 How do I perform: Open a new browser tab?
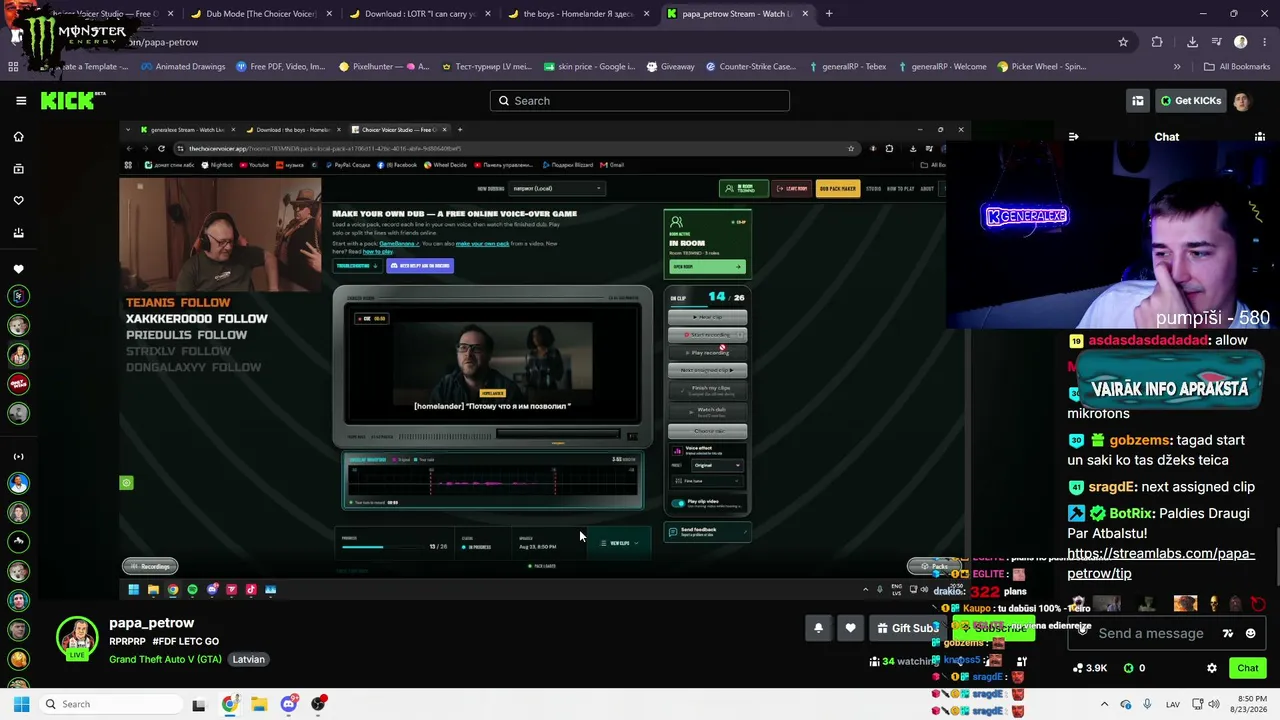tap(829, 14)
